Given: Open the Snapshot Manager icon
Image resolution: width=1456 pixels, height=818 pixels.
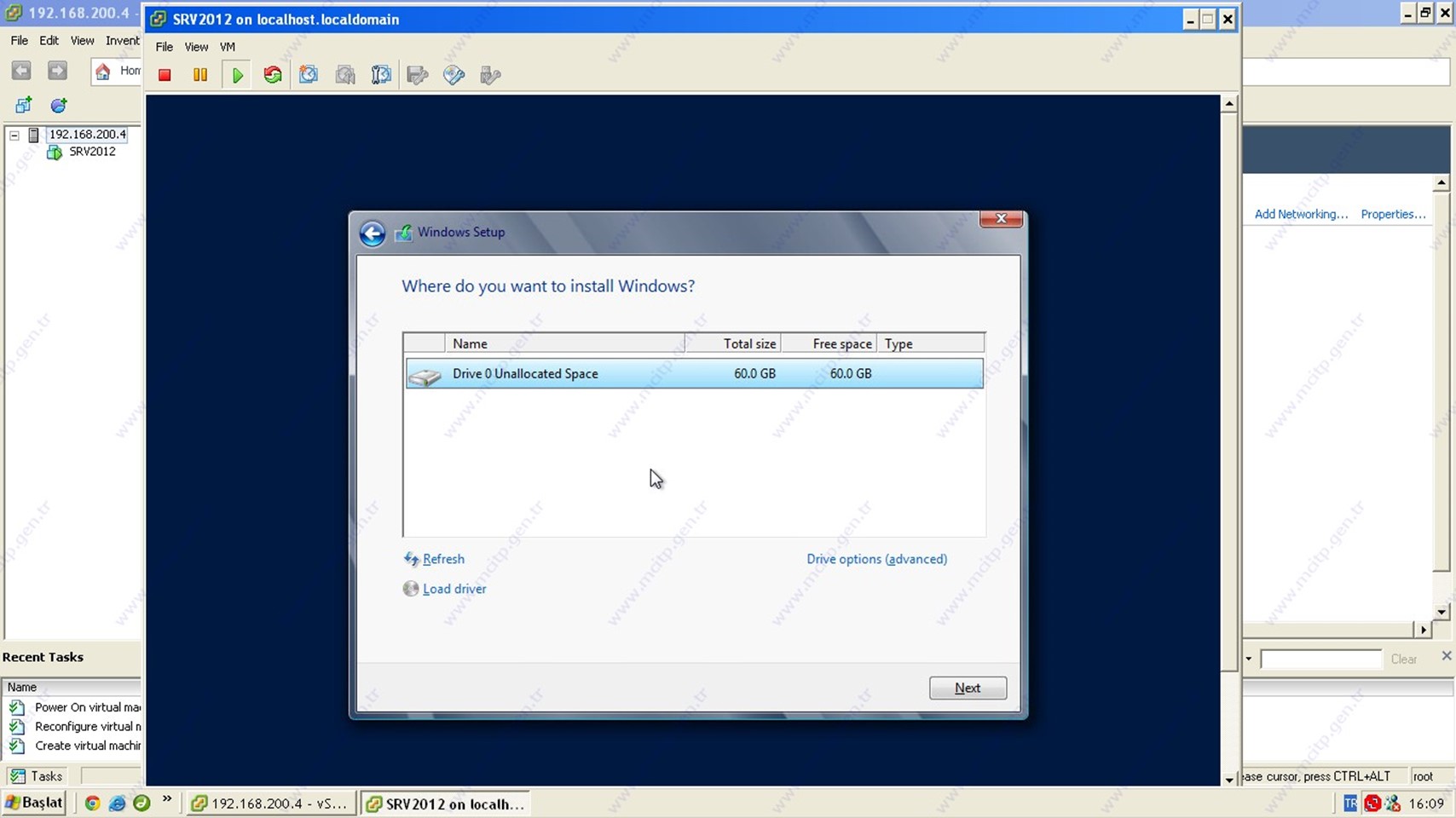Looking at the screenshot, I should (381, 75).
